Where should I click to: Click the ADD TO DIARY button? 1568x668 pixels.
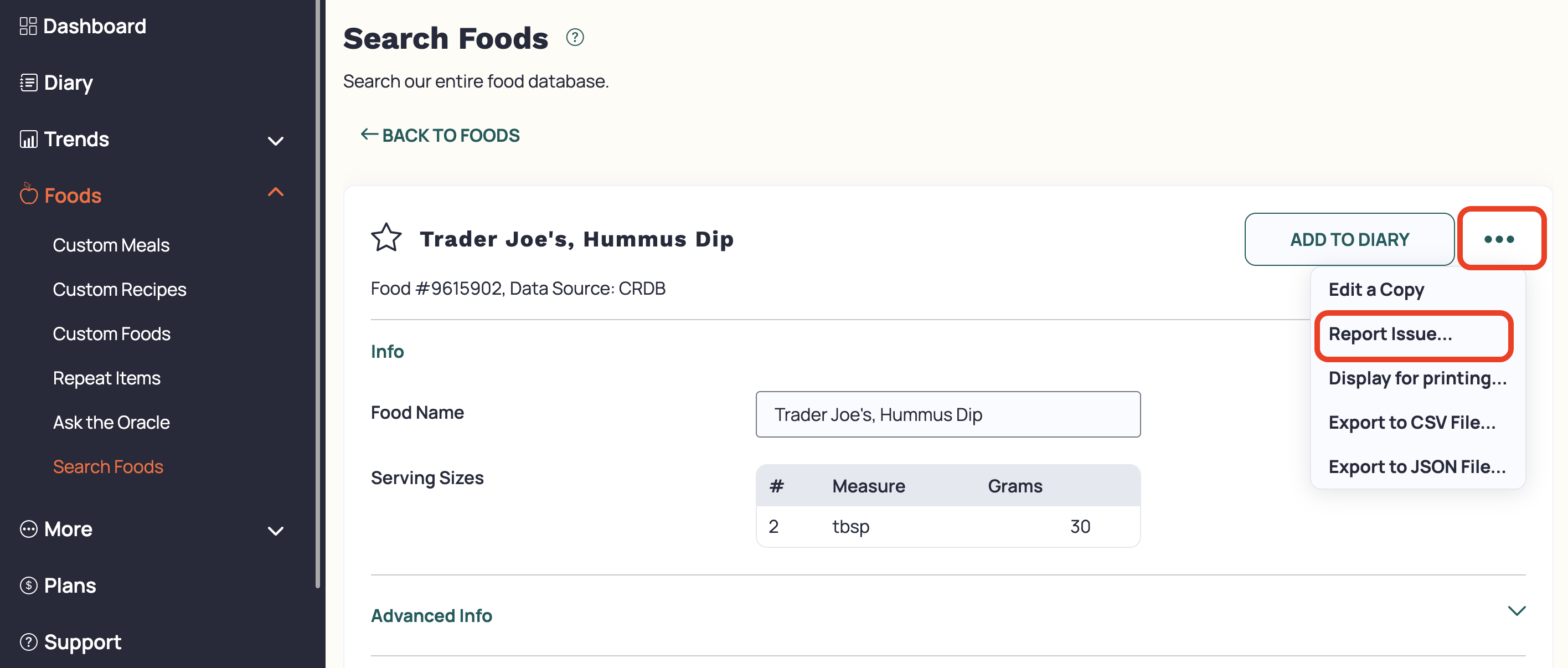(x=1349, y=239)
